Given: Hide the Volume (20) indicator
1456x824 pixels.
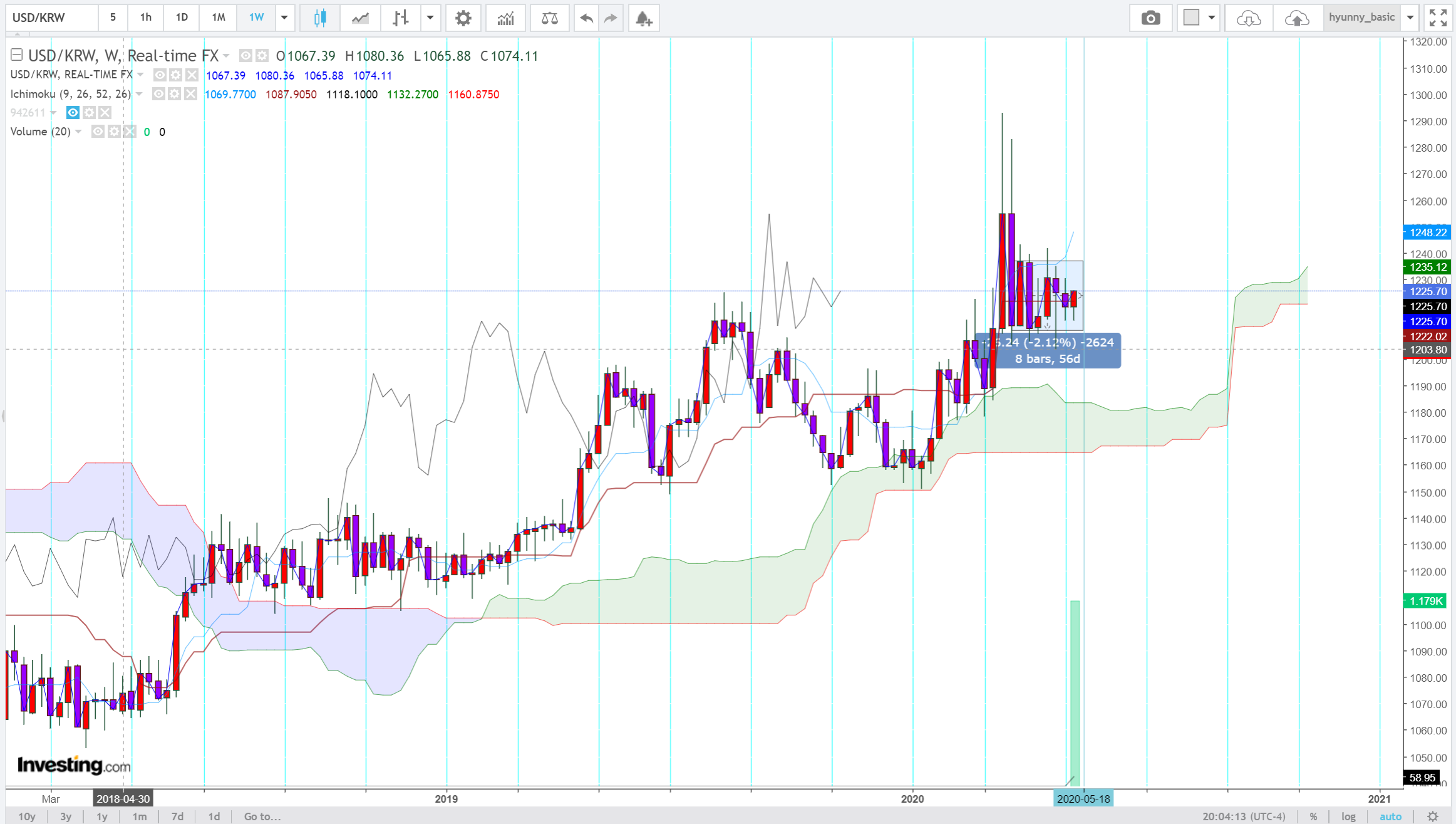Looking at the screenshot, I should coord(98,132).
